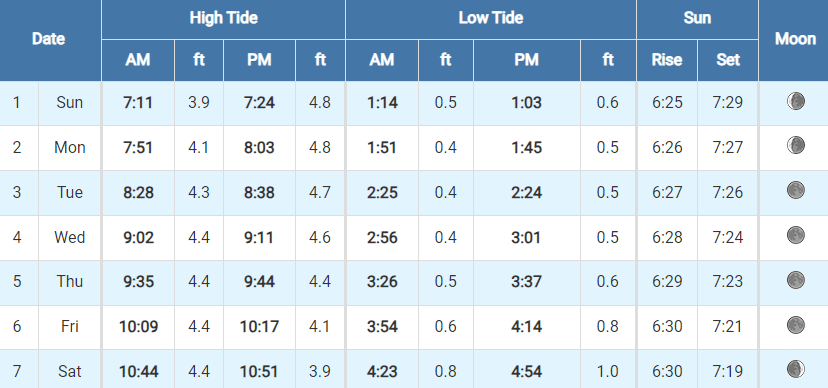Screen dimensions: 828x388
Task: Click Monday's 7:27 sunset time
Action: tap(728, 147)
